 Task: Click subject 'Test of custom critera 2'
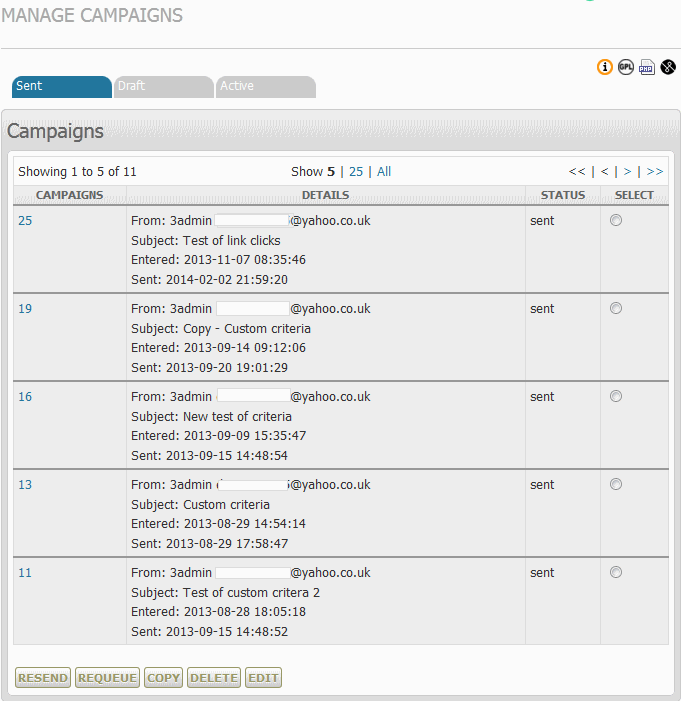(251, 593)
